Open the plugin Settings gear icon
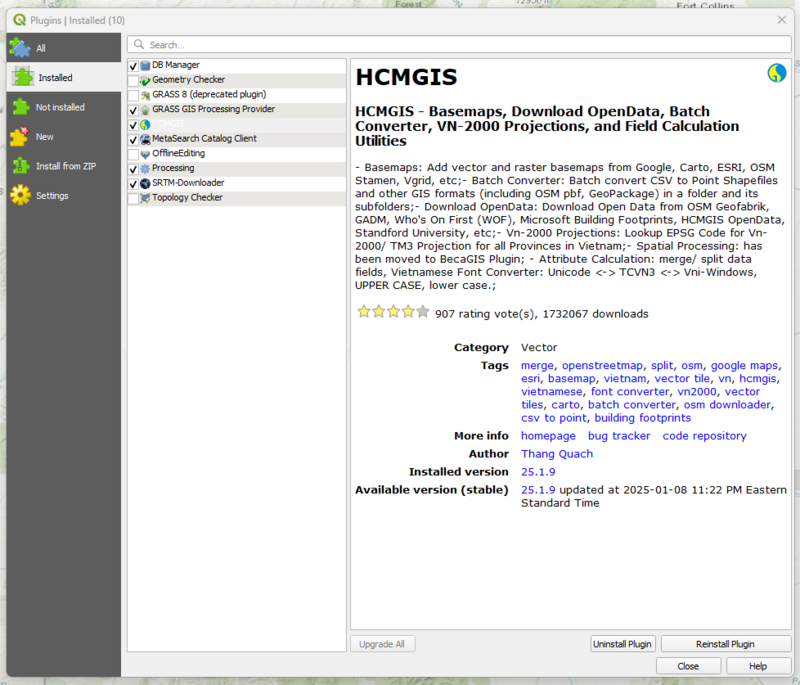This screenshot has width=800, height=685. point(22,196)
